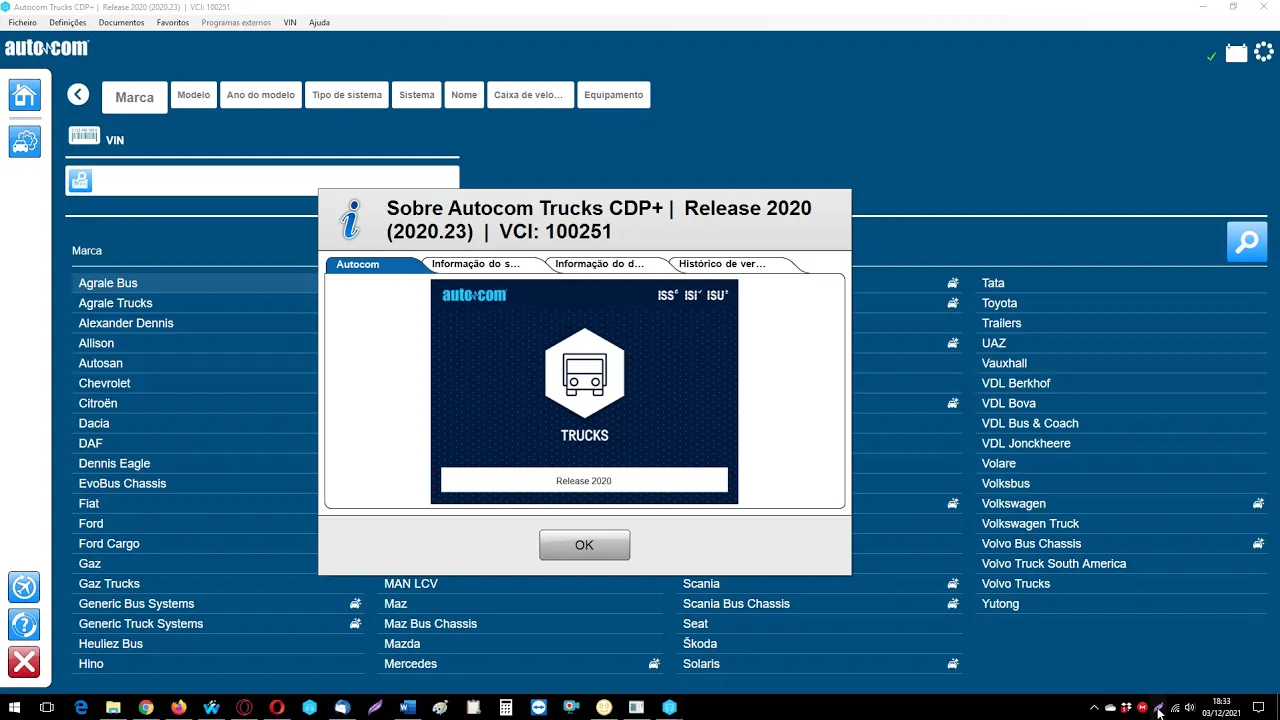Viewport: 1280px width, 720px height.
Task: Open Firefox from taskbar
Action: (179, 707)
